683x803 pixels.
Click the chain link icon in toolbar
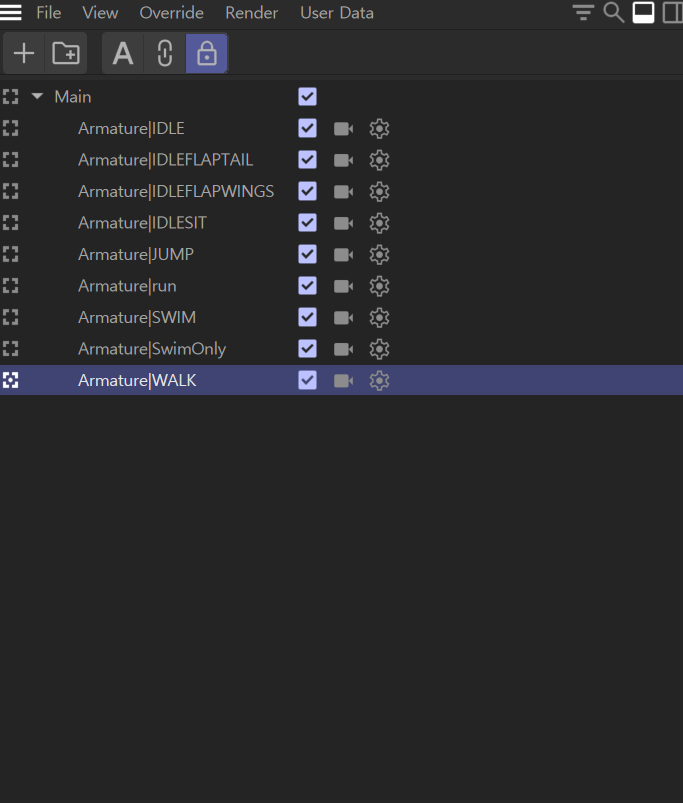pyautogui.click(x=165, y=54)
